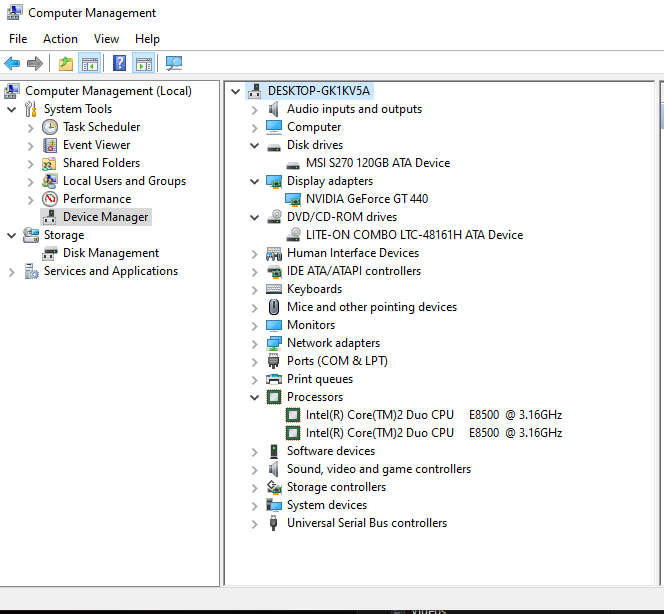The width and height of the screenshot is (664, 614).
Task: Collapse the DVD/CD-ROM drives category
Action: coord(255,218)
